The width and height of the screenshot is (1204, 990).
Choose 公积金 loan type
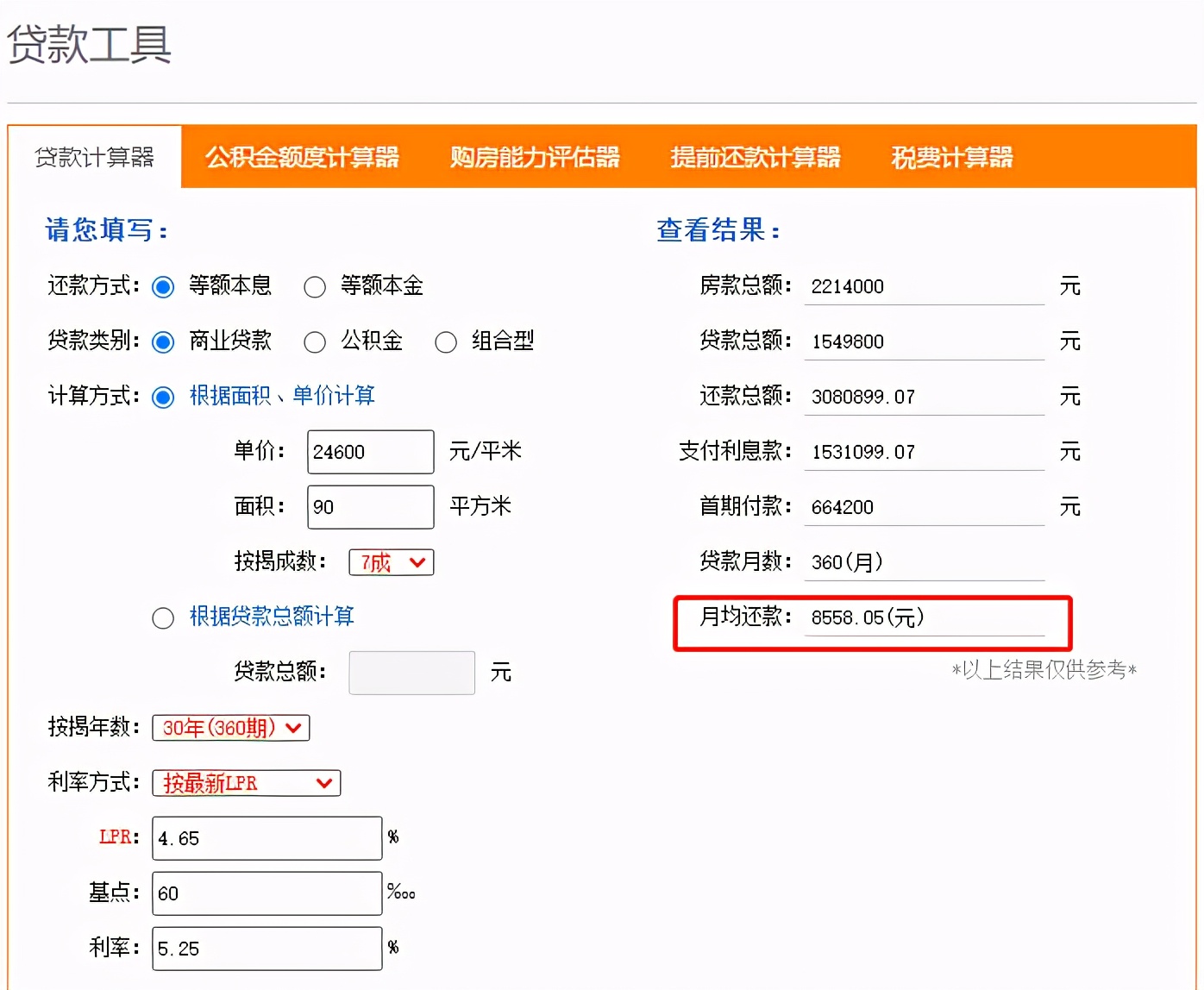[x=315, y=341]
